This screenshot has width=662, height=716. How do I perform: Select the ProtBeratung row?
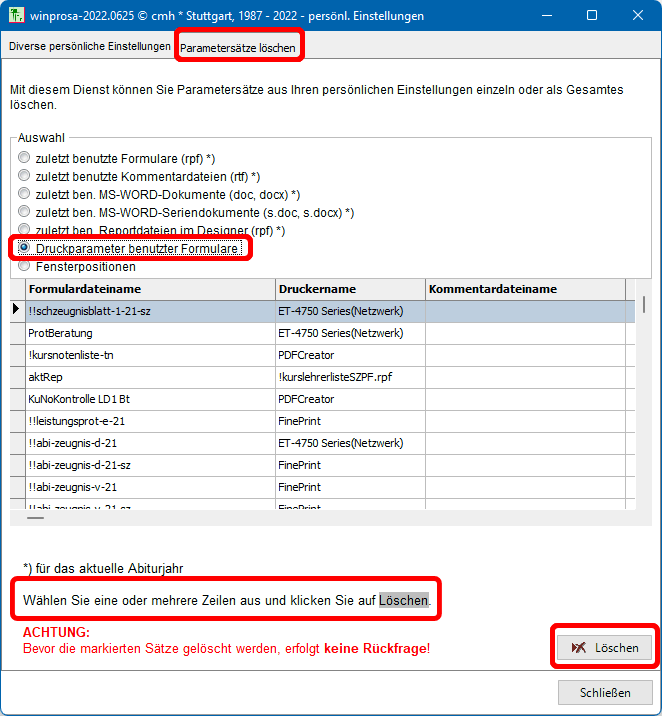click(150, 333)
